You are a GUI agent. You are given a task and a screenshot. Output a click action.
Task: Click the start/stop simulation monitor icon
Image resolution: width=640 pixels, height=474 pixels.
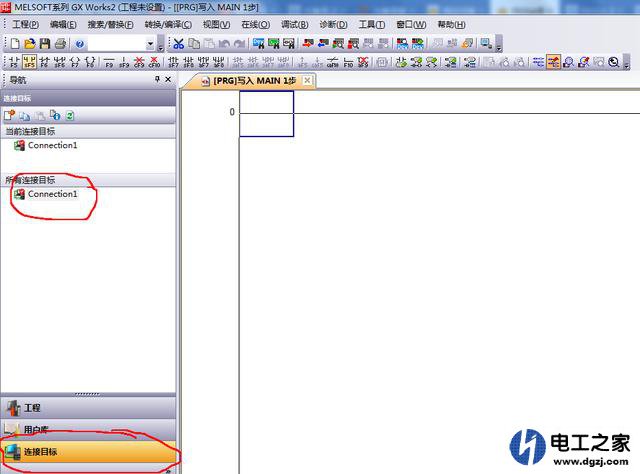(x=486, y=44)
